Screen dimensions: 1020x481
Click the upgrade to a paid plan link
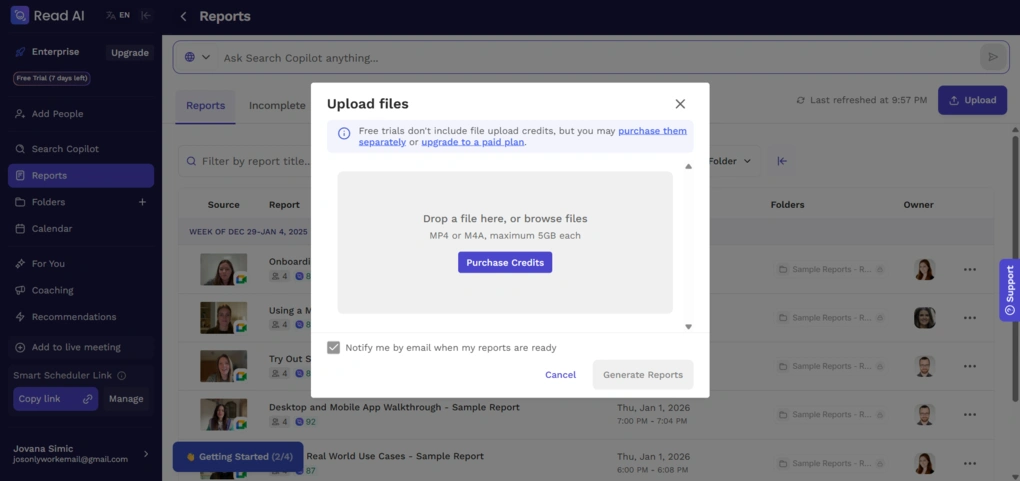point(473,142)
